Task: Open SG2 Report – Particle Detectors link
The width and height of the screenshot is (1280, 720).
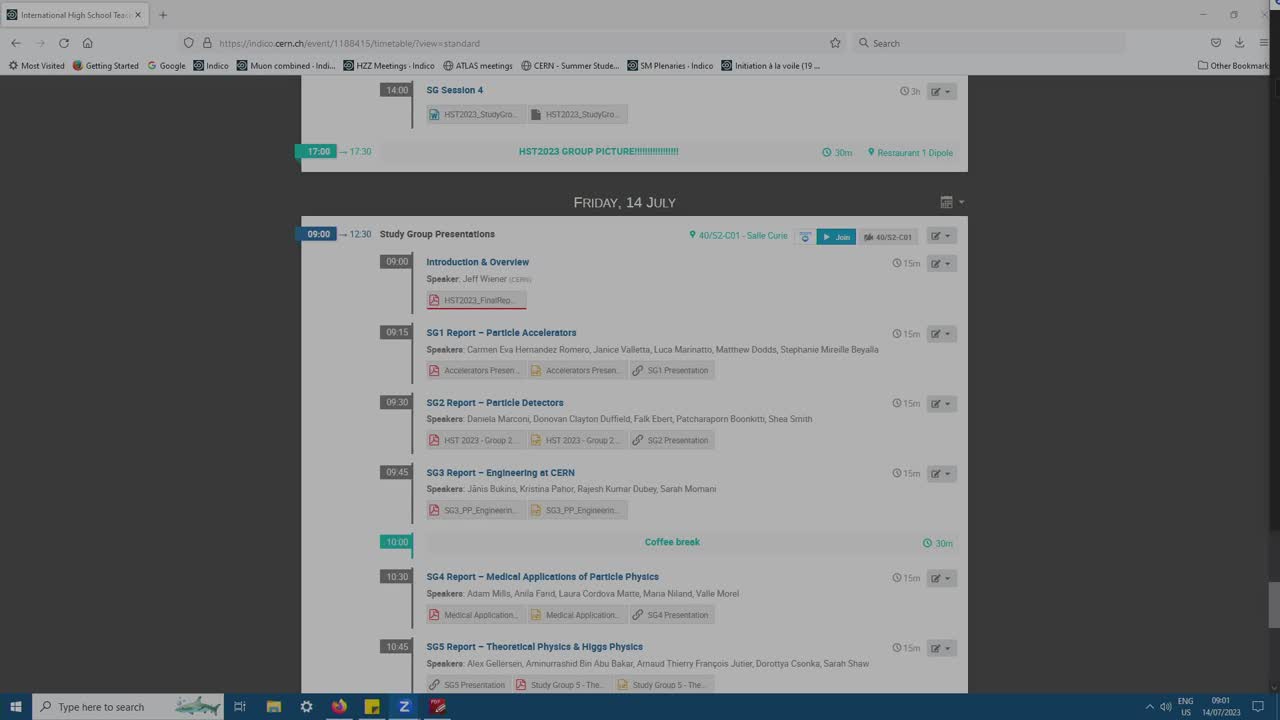Action: 495,403
